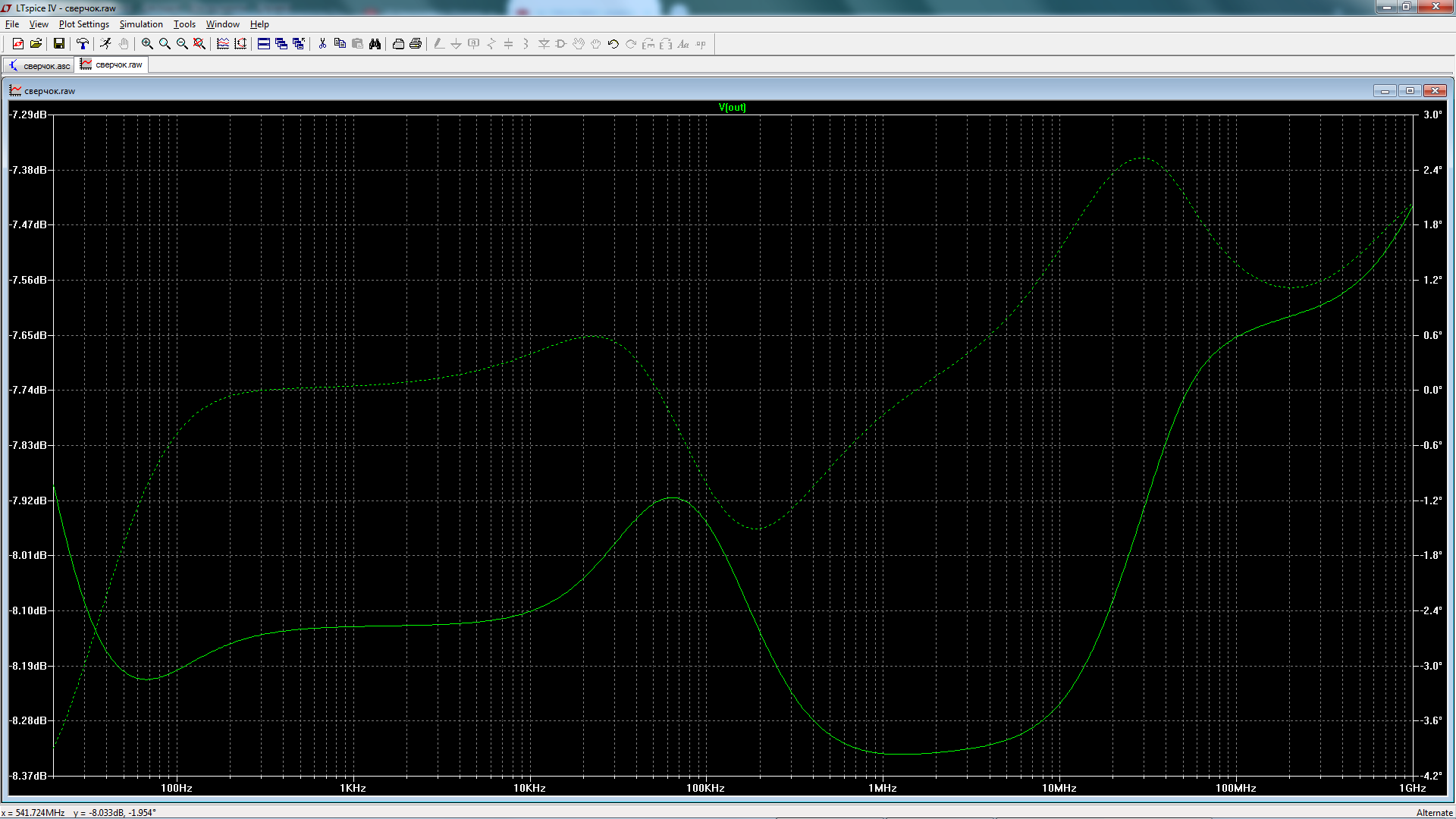This screenshot has height=819, width=1456.
Task: Select the сверчок.raw waveform tab
Action: click(x=112, y=65)
